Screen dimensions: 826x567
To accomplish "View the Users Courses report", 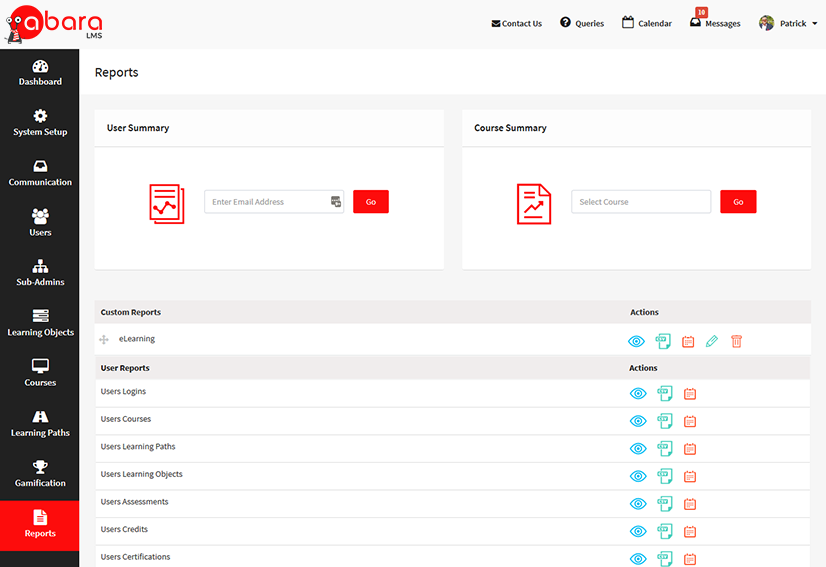I will pos(638,421).
